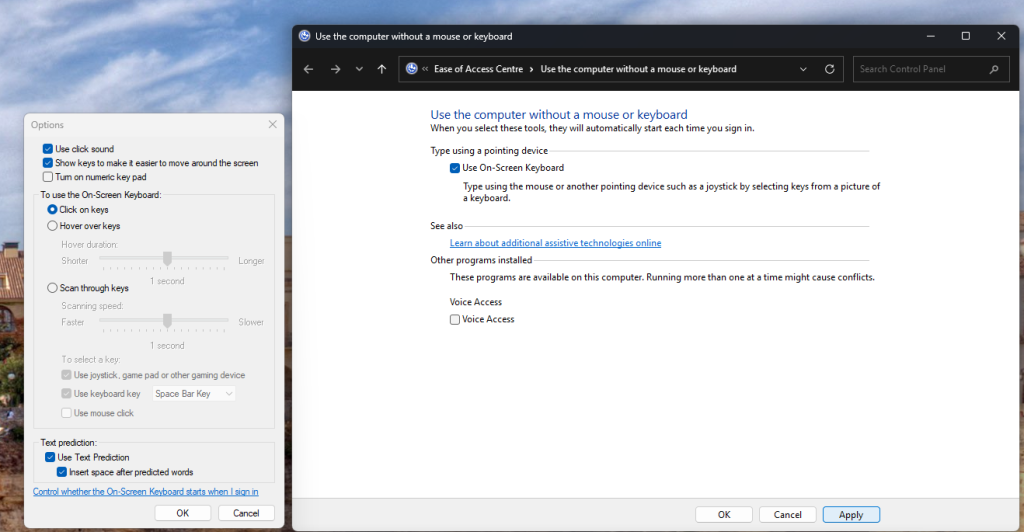The width and height of the screenshot is (1024, 532).
Task: Select the Scan through keys option
Action: 53,288
